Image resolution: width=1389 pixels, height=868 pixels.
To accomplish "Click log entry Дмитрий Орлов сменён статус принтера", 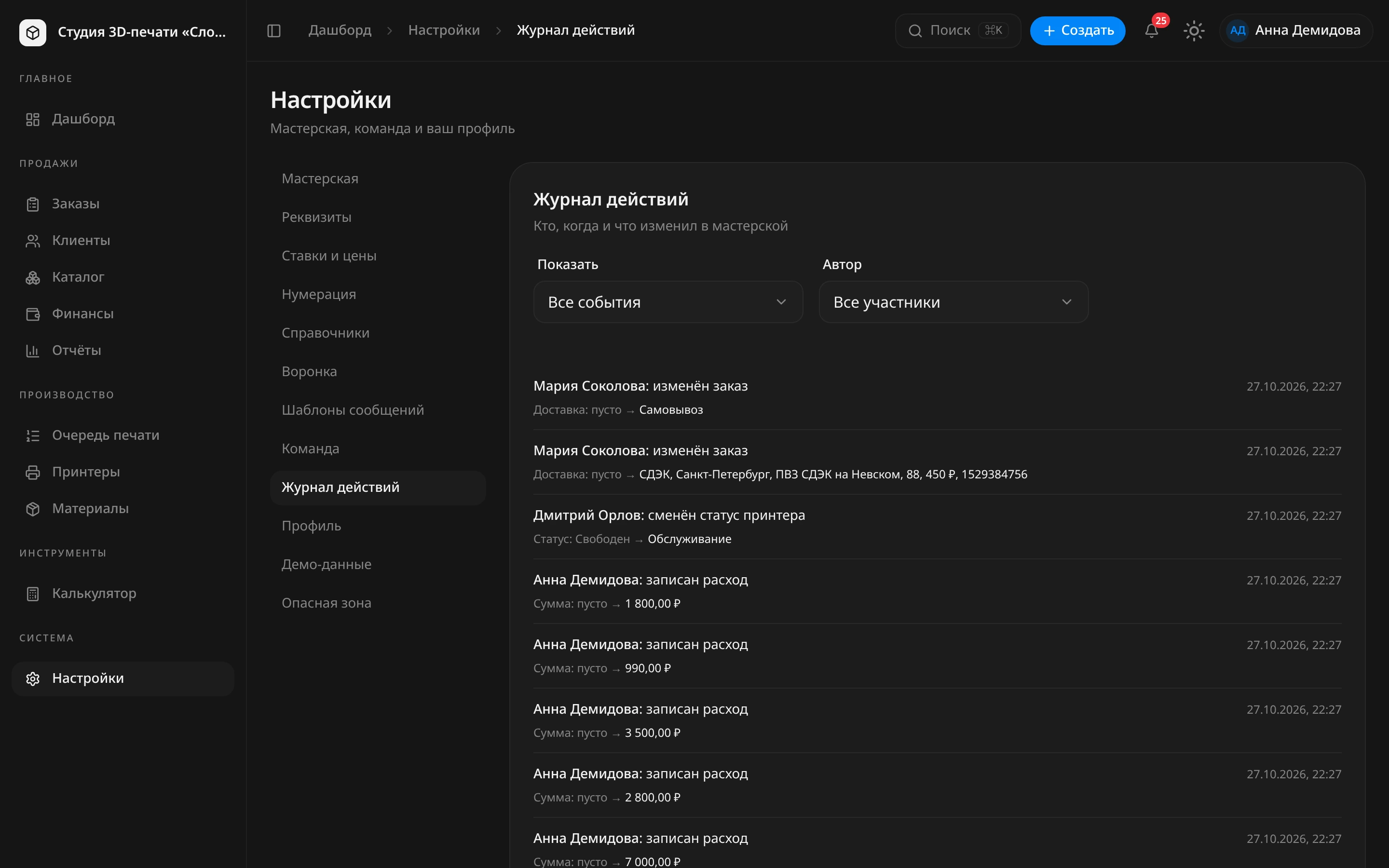I will (668, 515).
